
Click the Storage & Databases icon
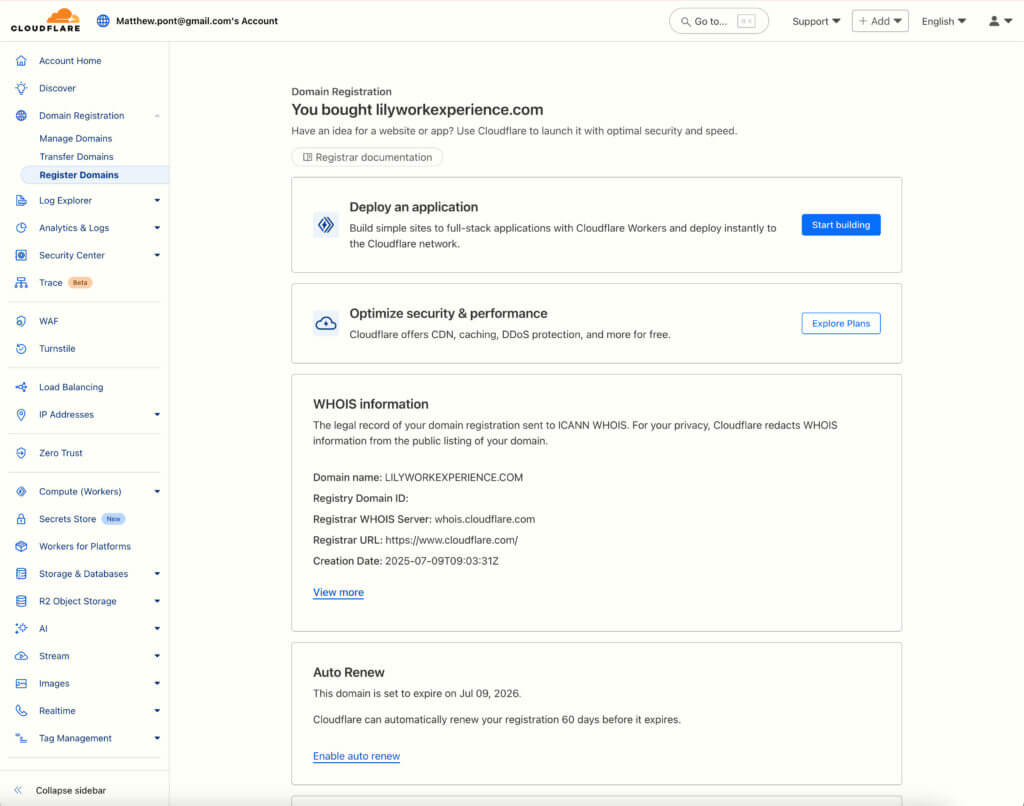click(x=21, y=574)
